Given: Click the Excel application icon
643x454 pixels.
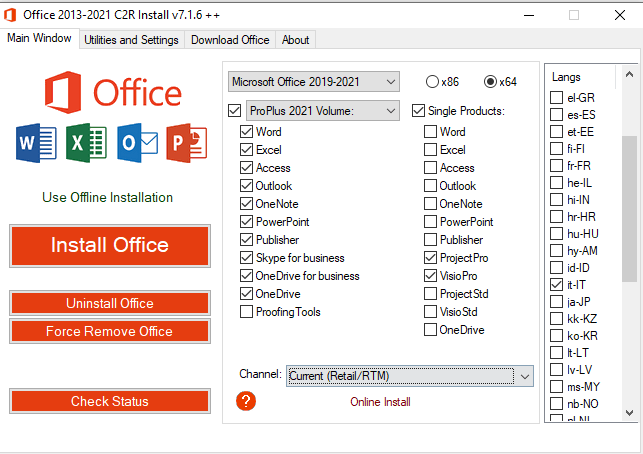Looking at the screenshot, I should click(x=87, y=143).
